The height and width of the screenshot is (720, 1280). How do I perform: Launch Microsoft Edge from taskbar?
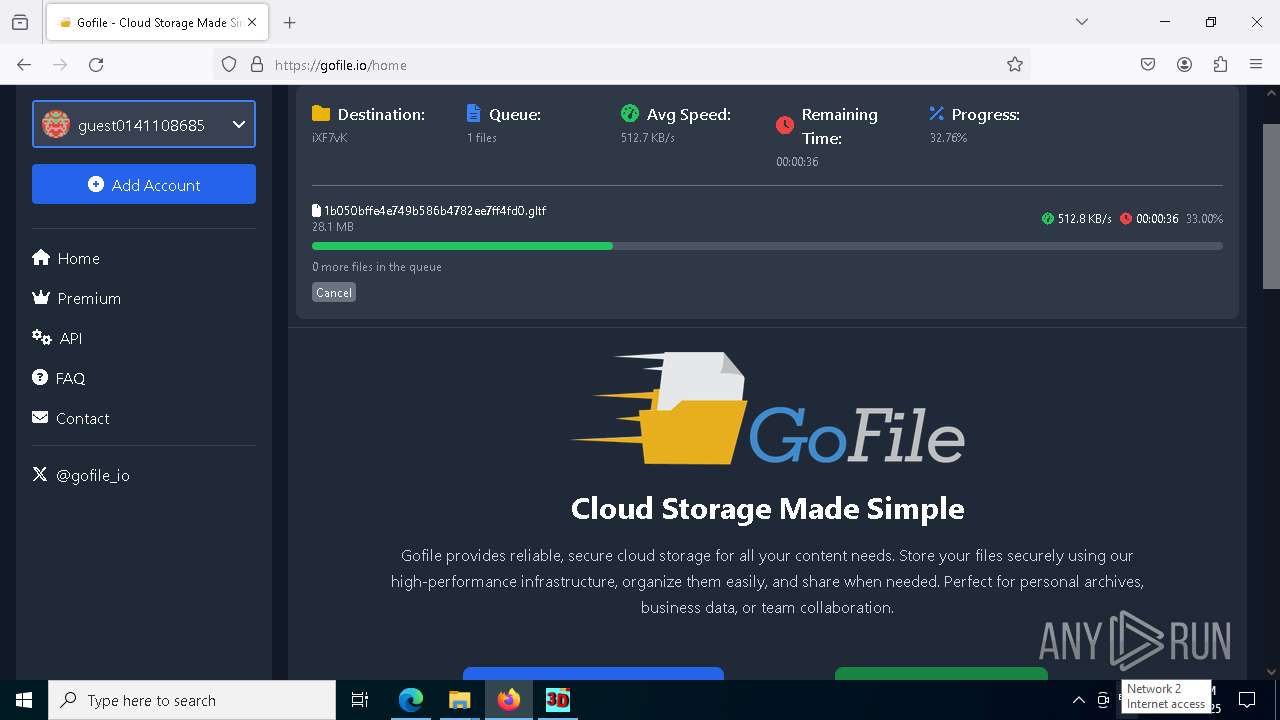click(411, 700)
